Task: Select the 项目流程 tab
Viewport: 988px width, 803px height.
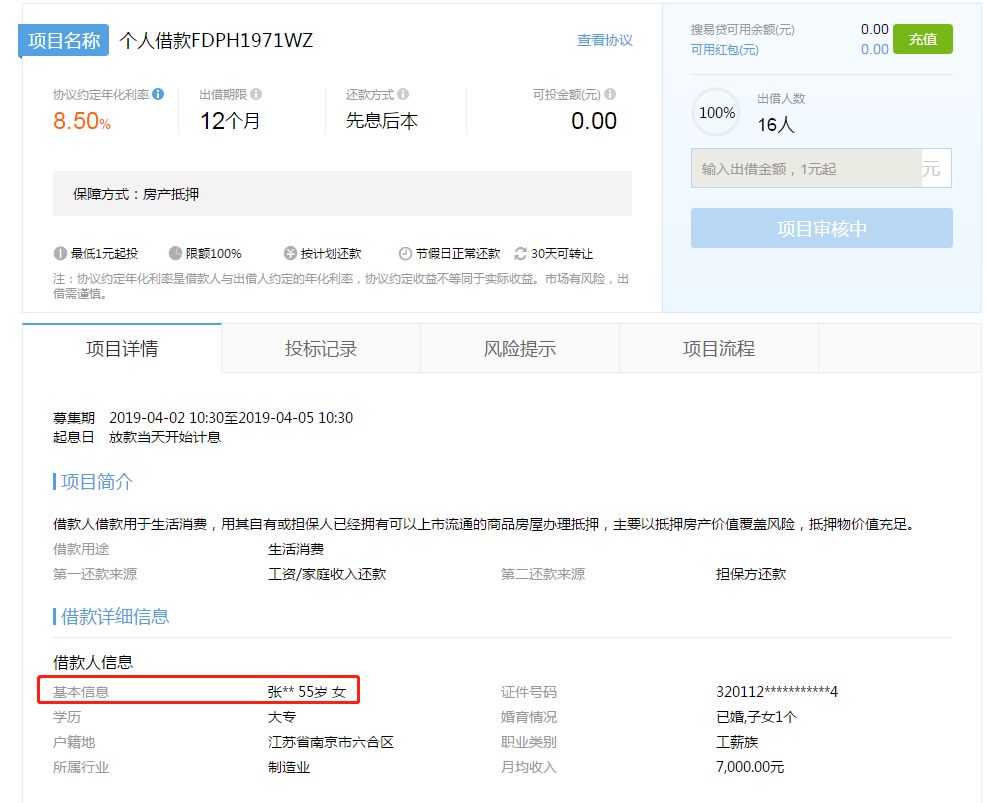Action: tap(719, 349)
